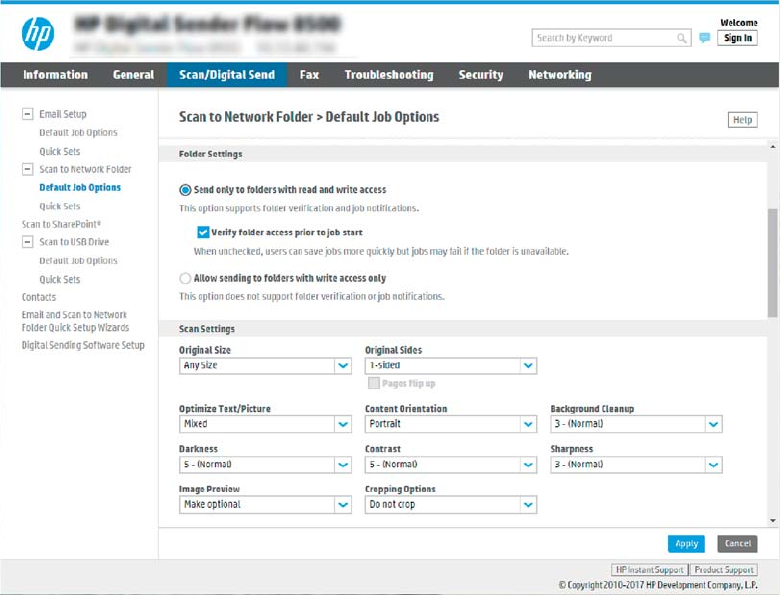
Task: Open the Image Preview dropdown
Action: pos(265,504)
